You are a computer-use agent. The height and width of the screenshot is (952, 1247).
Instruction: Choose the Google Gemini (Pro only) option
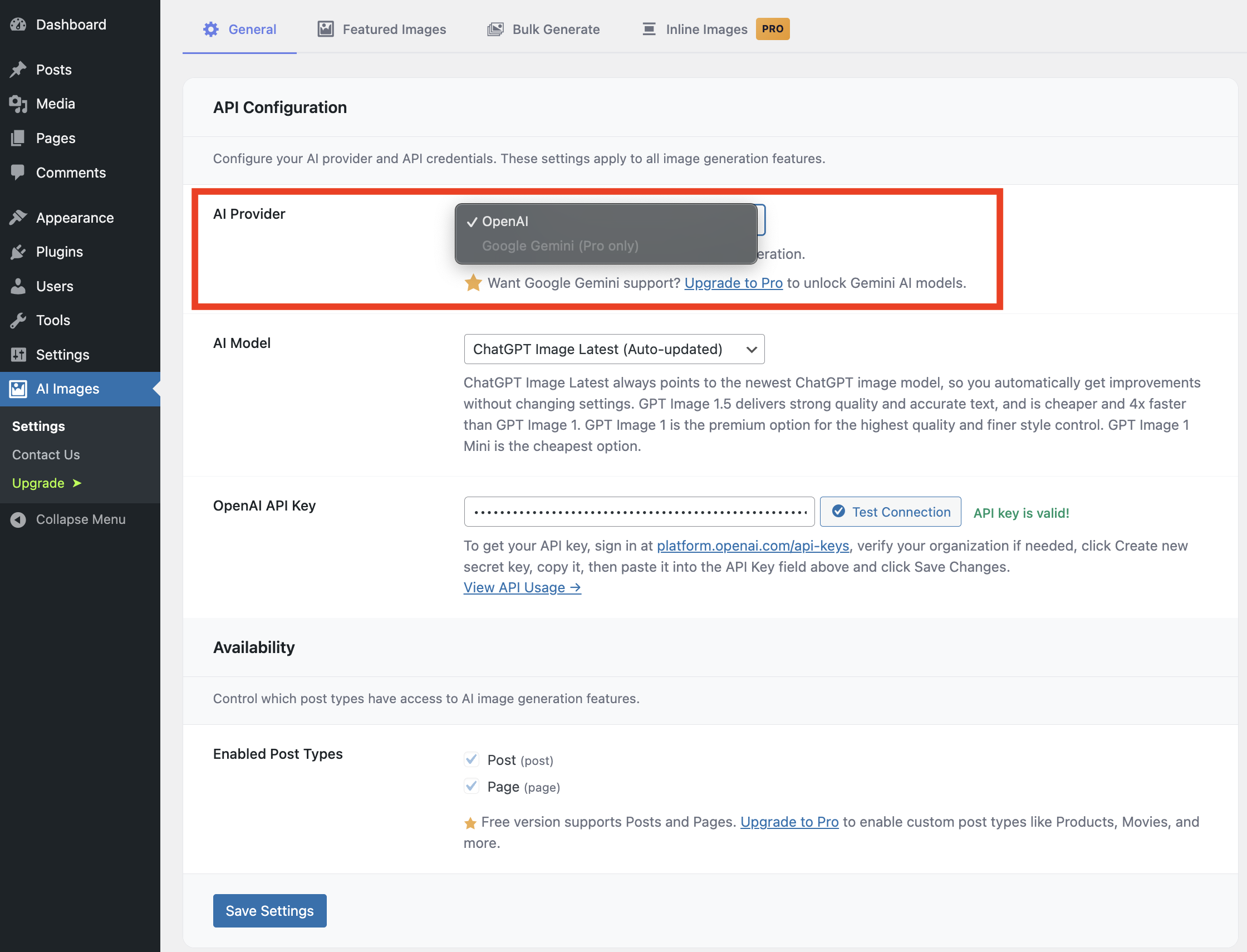tap(560, 246)
